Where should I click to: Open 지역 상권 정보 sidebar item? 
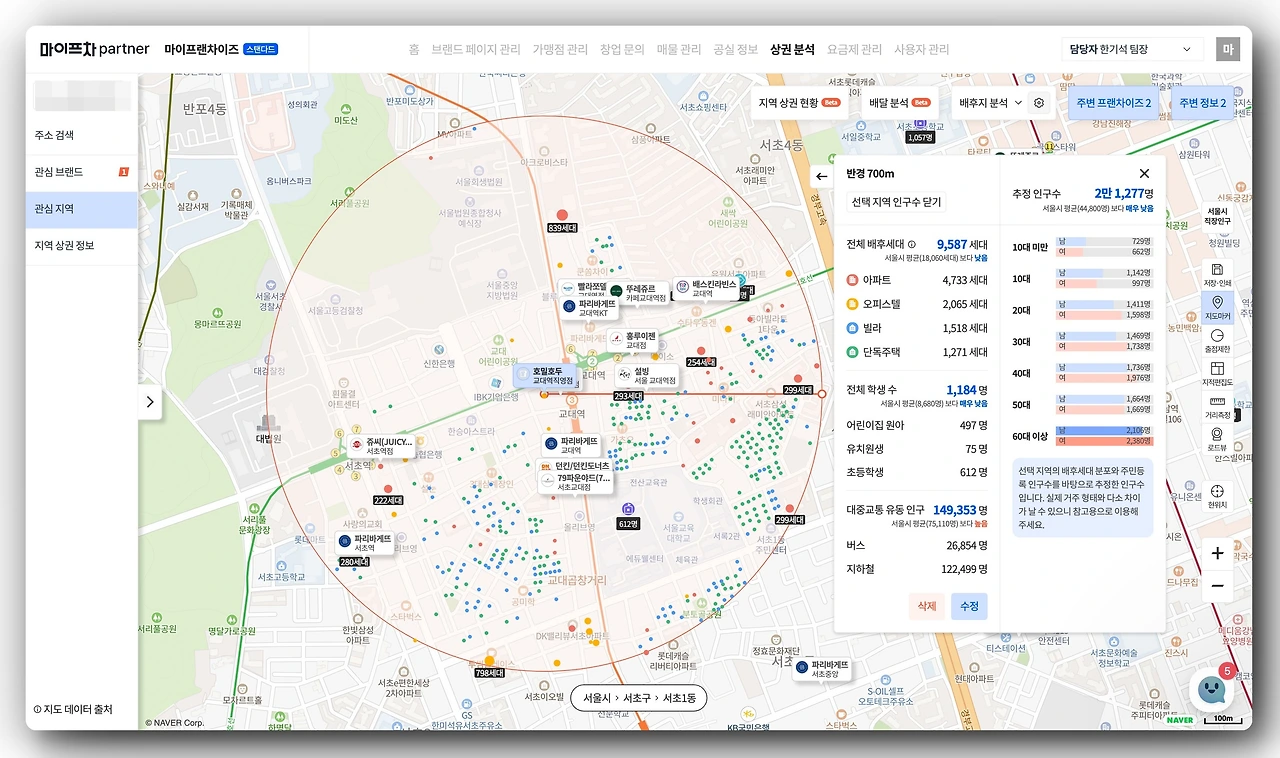82,246
